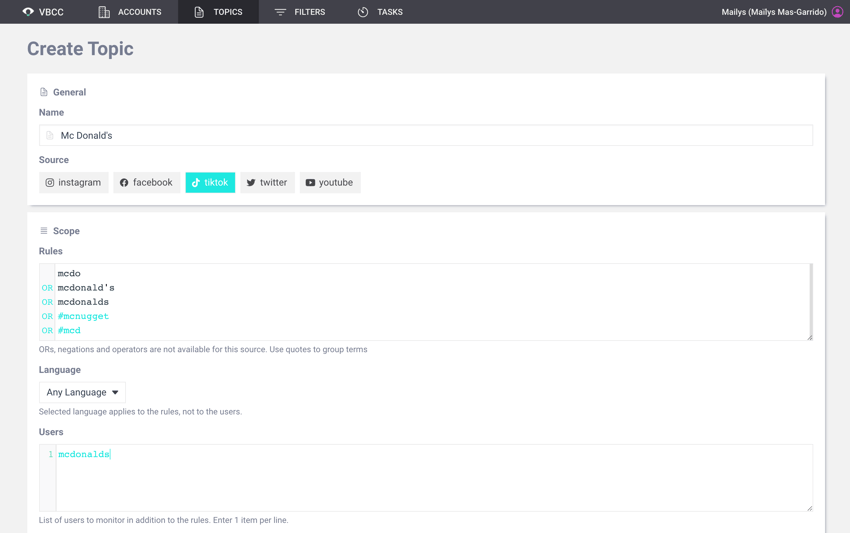Click the Tasks clock icon
850x533 pixels.
pos(363,12)
